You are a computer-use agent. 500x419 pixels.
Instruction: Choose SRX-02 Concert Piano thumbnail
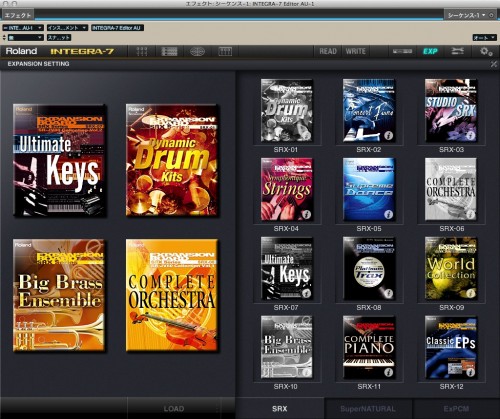(369, 110)
